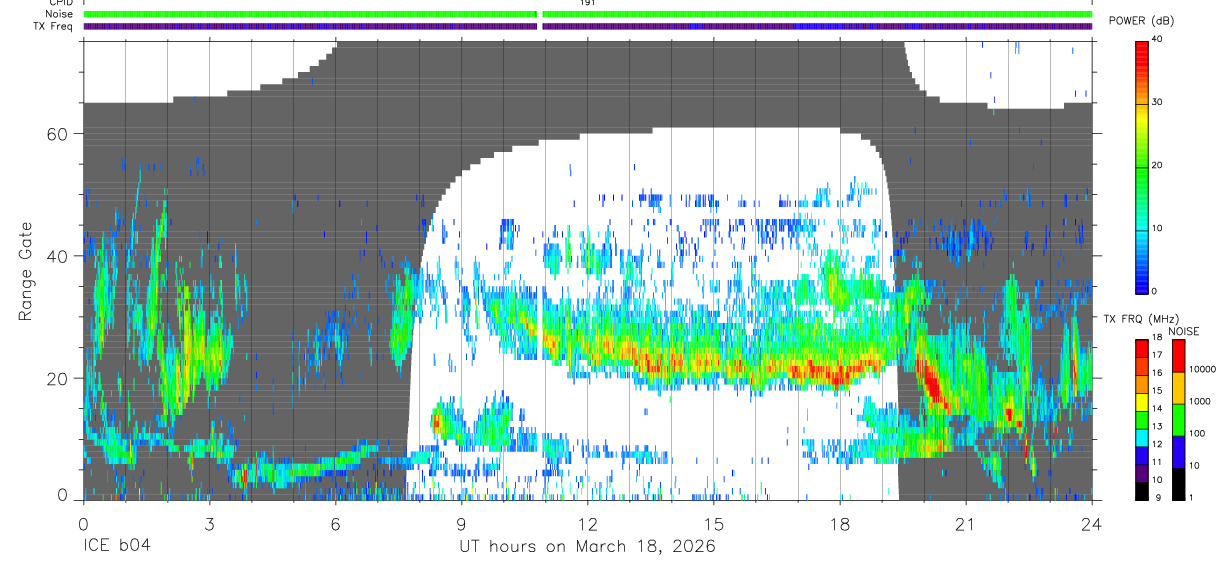Screen dimensions: 1228x567
Task: Click the 9 tick on UT hours axis
Action: click(461, 523)
